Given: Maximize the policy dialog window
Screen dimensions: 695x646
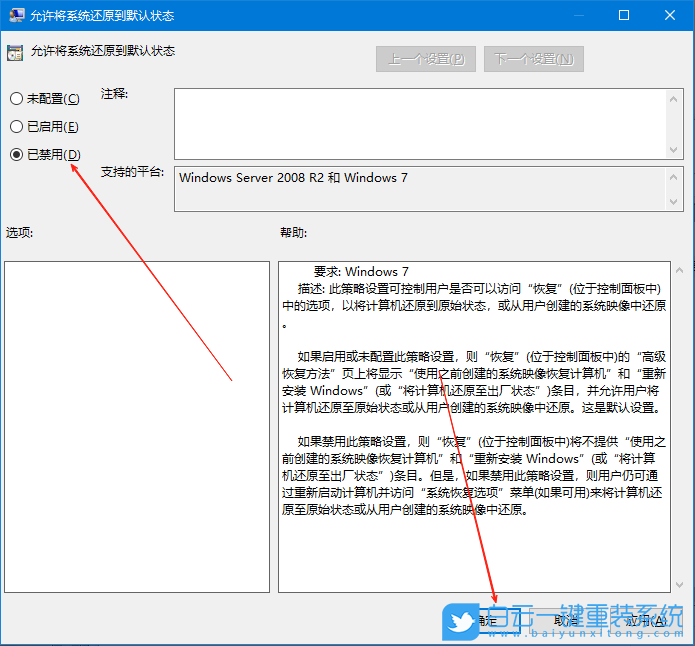Looking at the screenshot, I should (624, 16).
